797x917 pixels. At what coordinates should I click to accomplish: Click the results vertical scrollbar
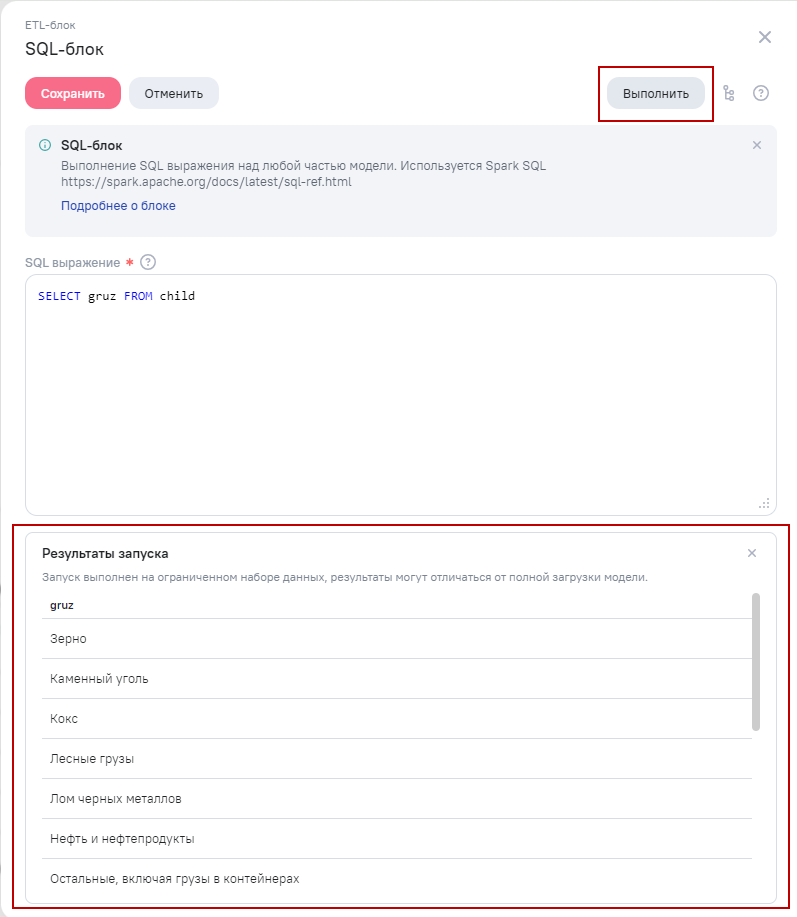[756, 662]
